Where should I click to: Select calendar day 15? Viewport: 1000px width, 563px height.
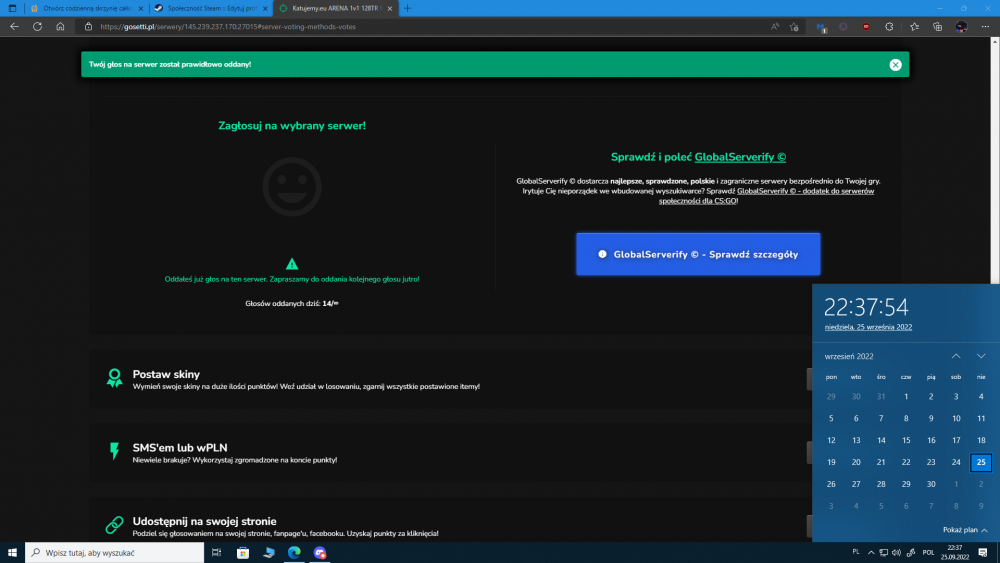(906, 440)
